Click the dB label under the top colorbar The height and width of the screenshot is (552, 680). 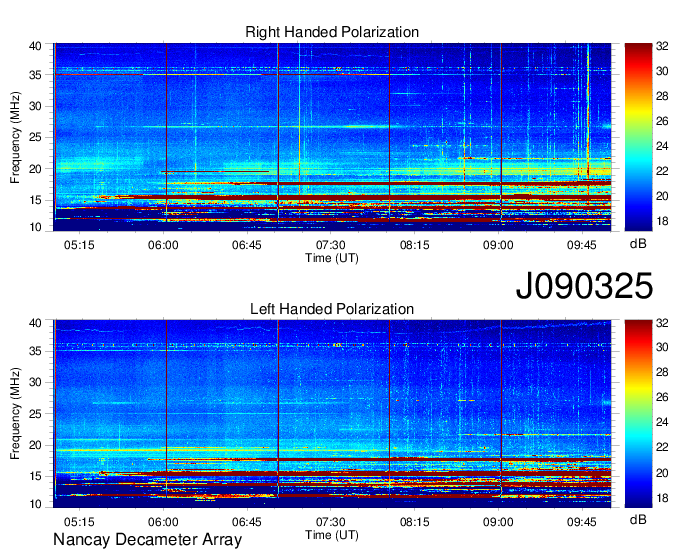point(638,244)
